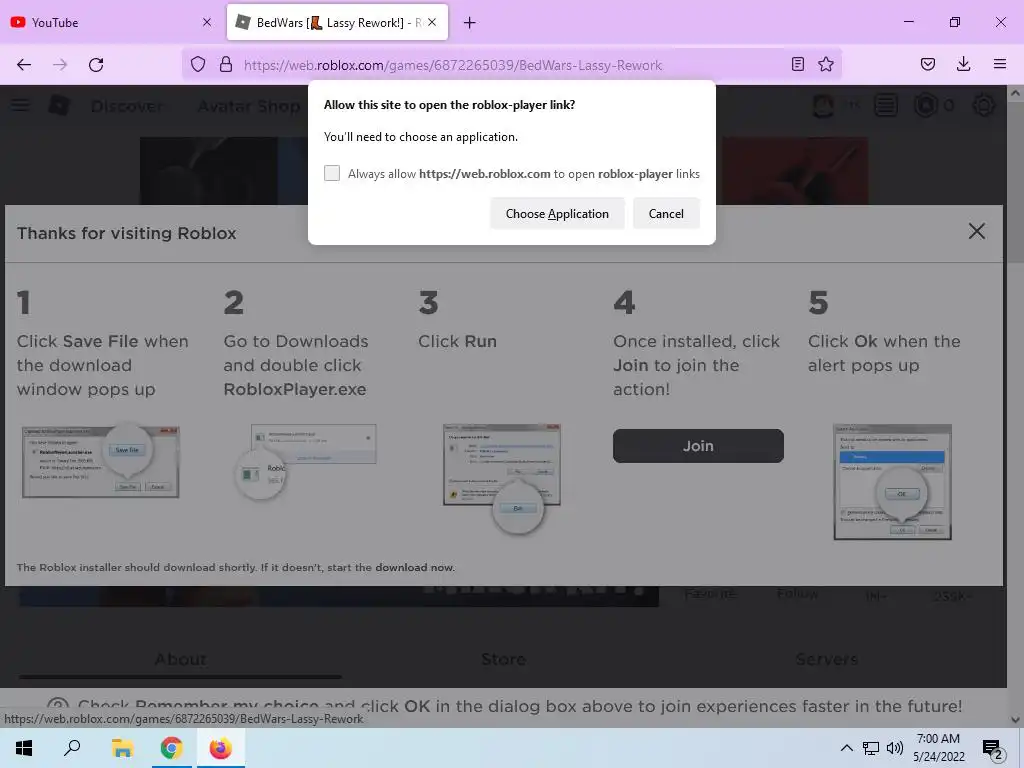Viewport: 1024px width, 768px height.
Task: Reload the current page
Action: click(x=96, y=64)
